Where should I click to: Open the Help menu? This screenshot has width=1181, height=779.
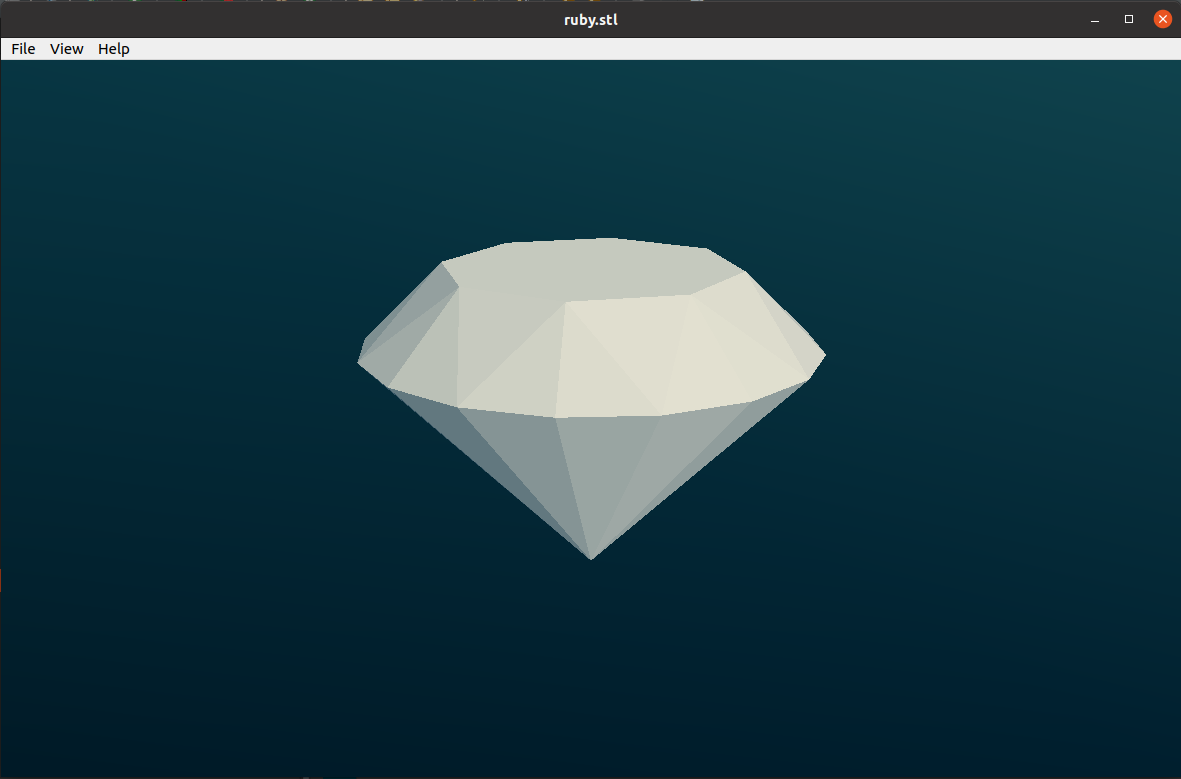point(114,49)
